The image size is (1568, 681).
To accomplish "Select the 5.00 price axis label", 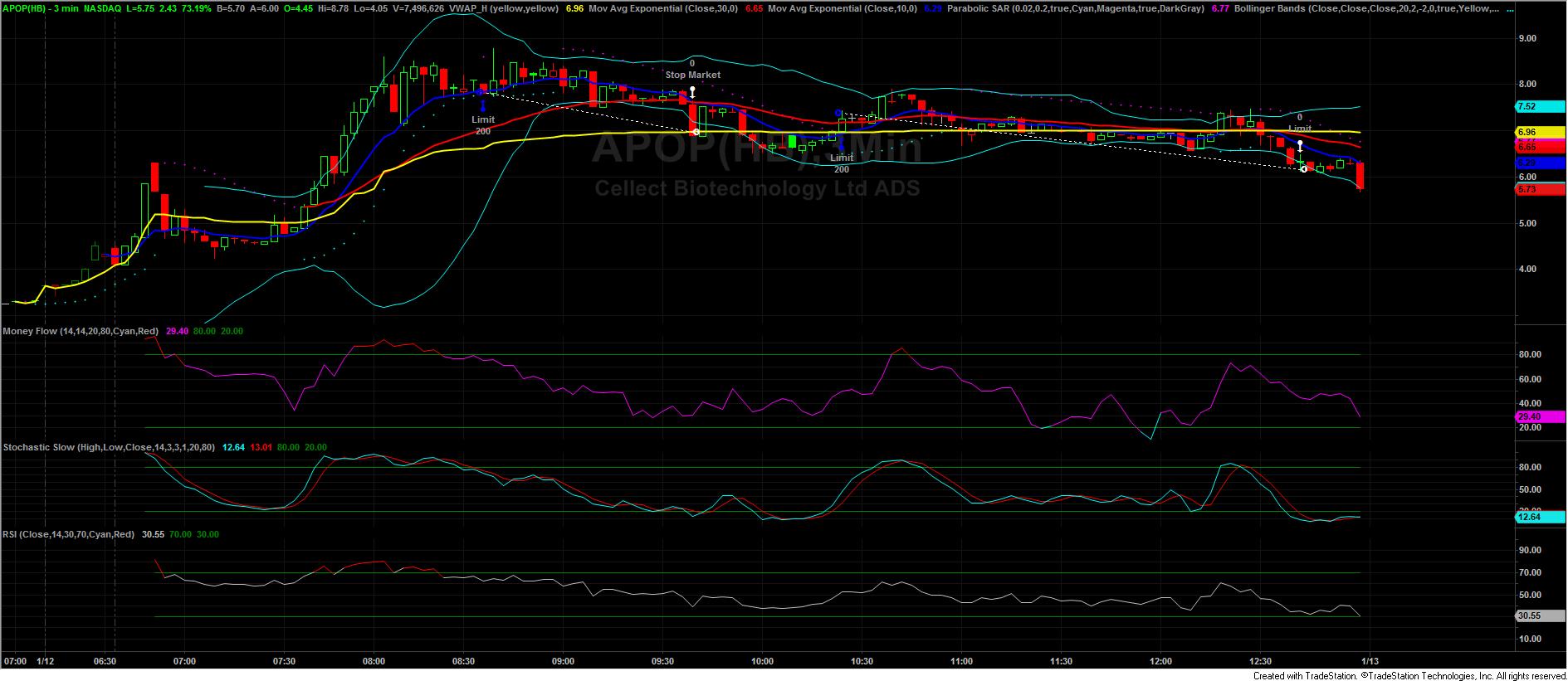I will pos(1526,223).
